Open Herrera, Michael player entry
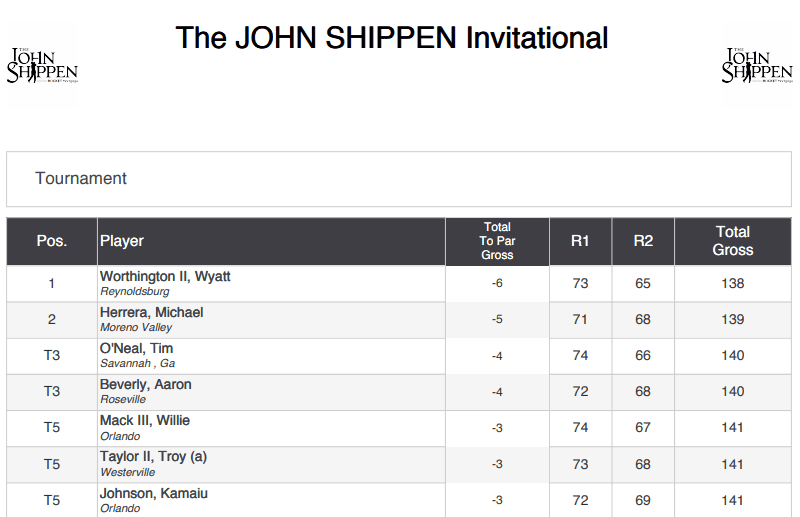This screenshot has width=800, height=517. 152,312
